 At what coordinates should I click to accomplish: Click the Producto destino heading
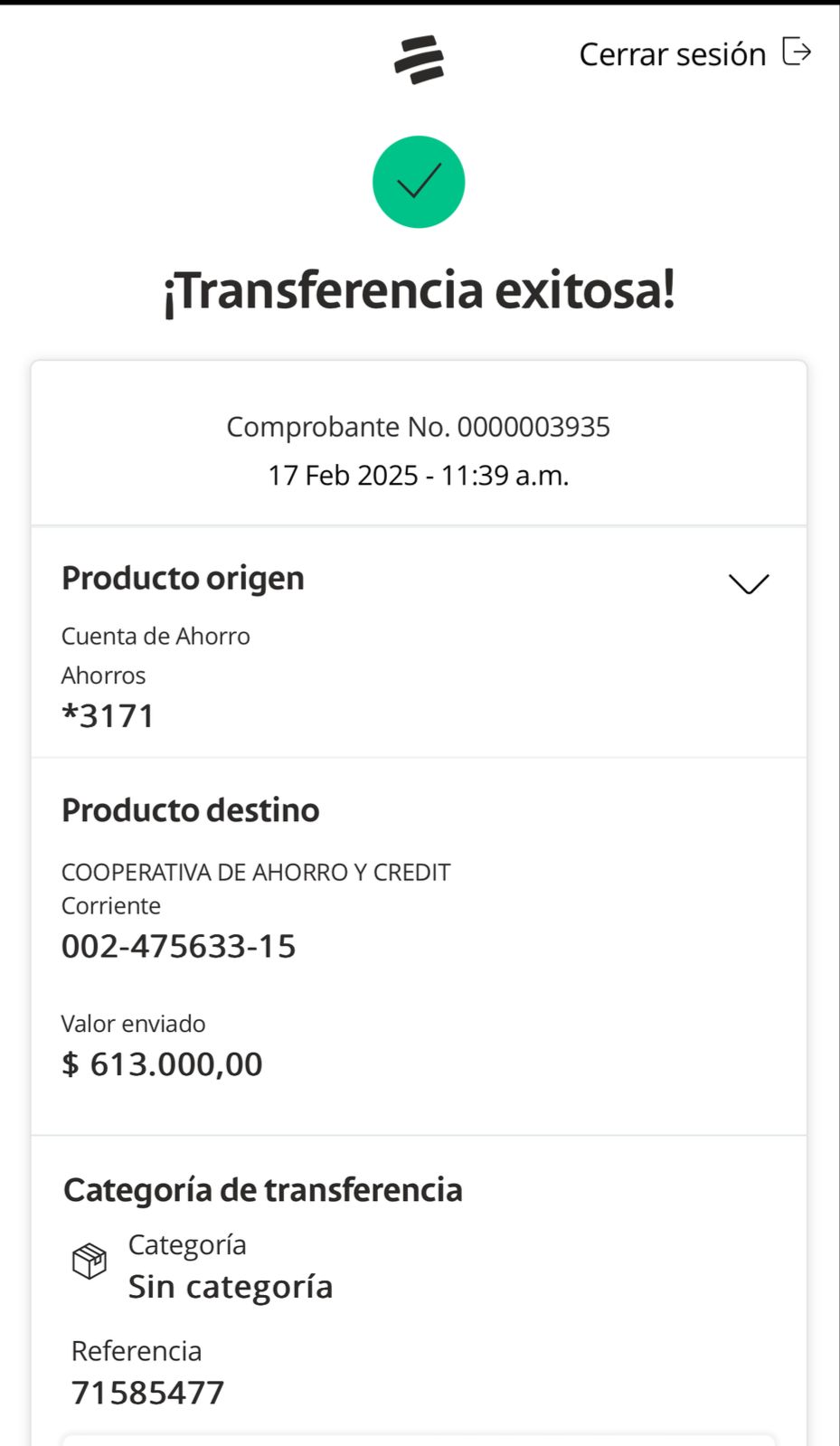190,809
